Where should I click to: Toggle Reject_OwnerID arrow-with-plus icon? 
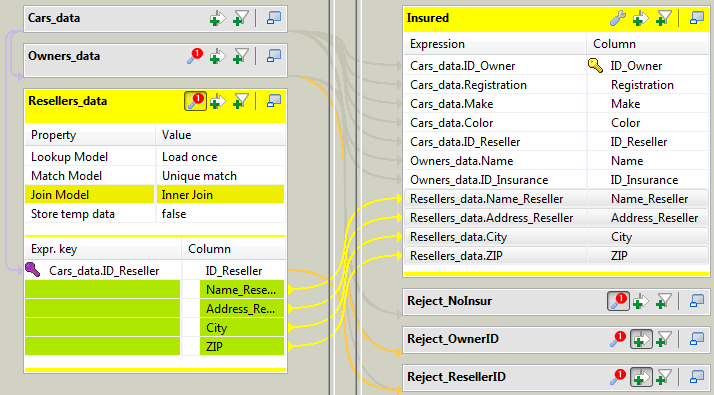click(641, 339)
